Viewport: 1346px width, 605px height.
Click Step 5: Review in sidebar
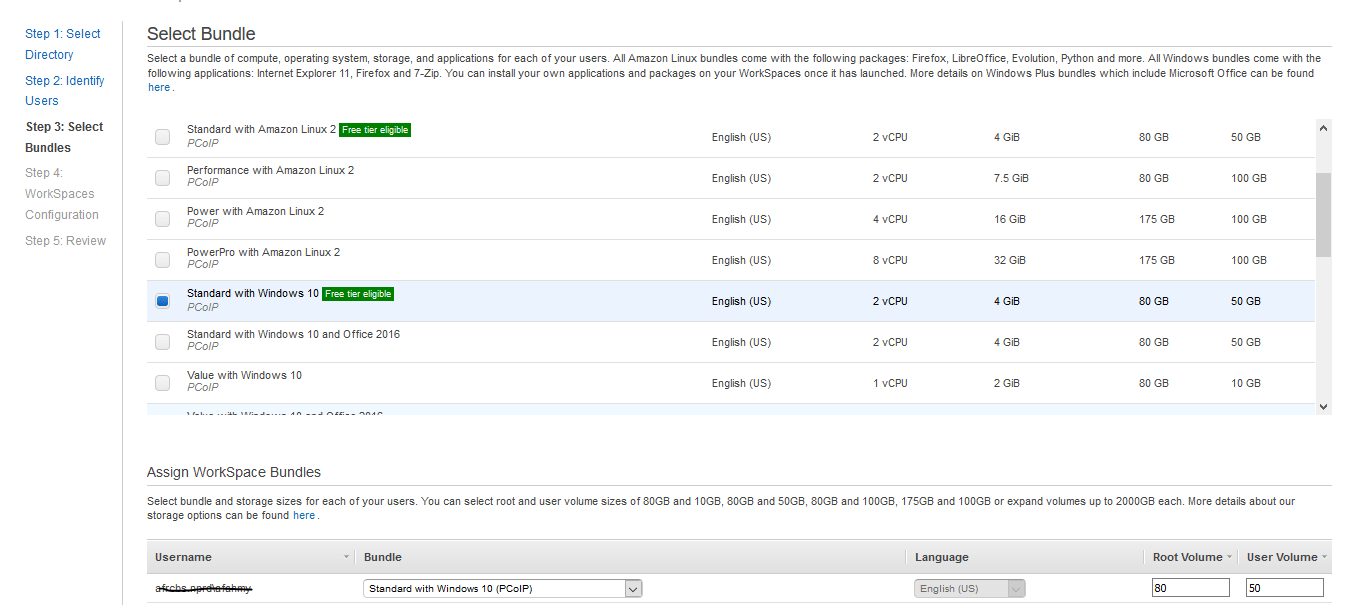(65, 241)
